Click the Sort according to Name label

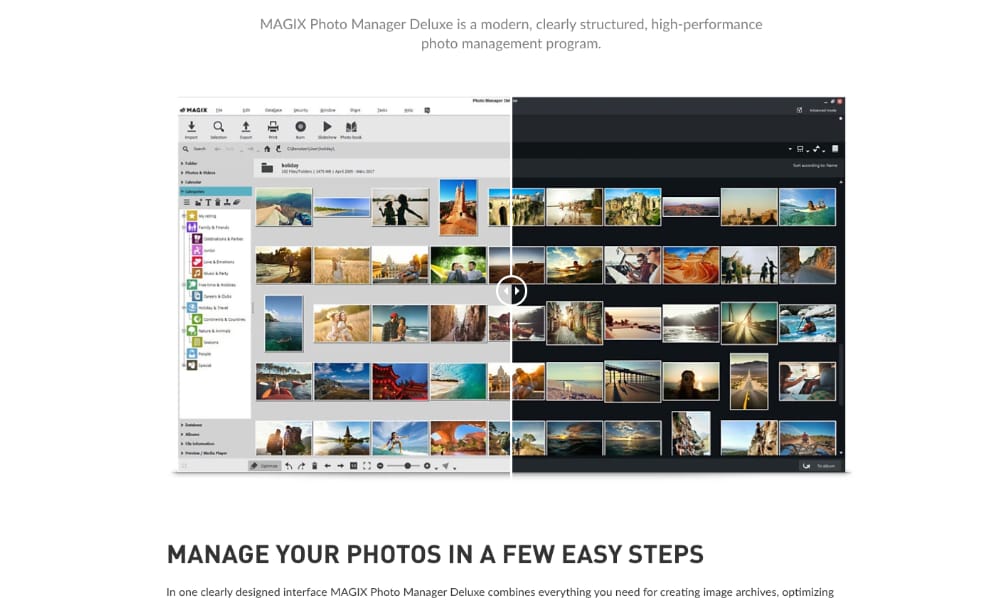pos(815,166)
